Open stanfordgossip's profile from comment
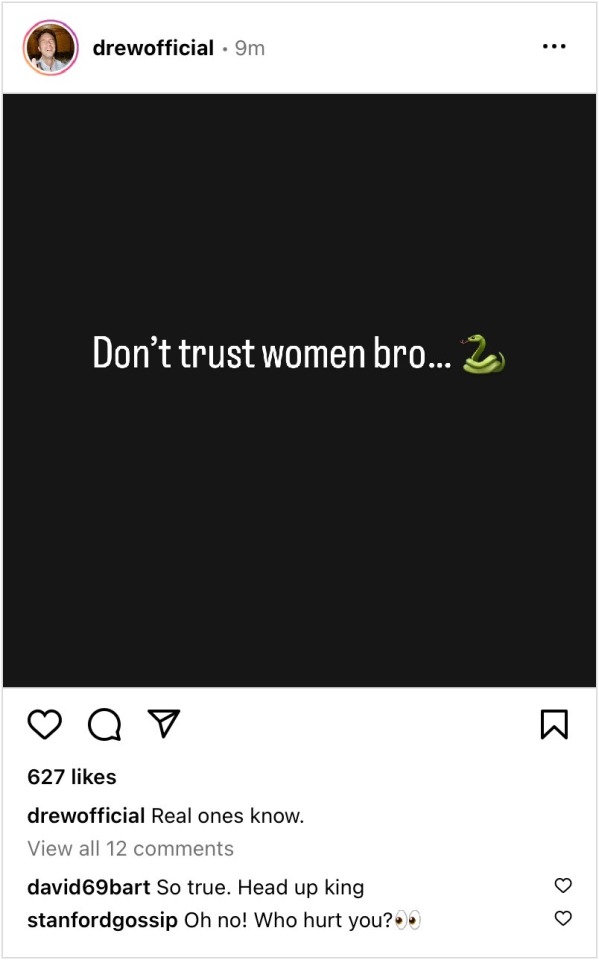This screenshot has height=960, width=599. [x=102, y=920]
